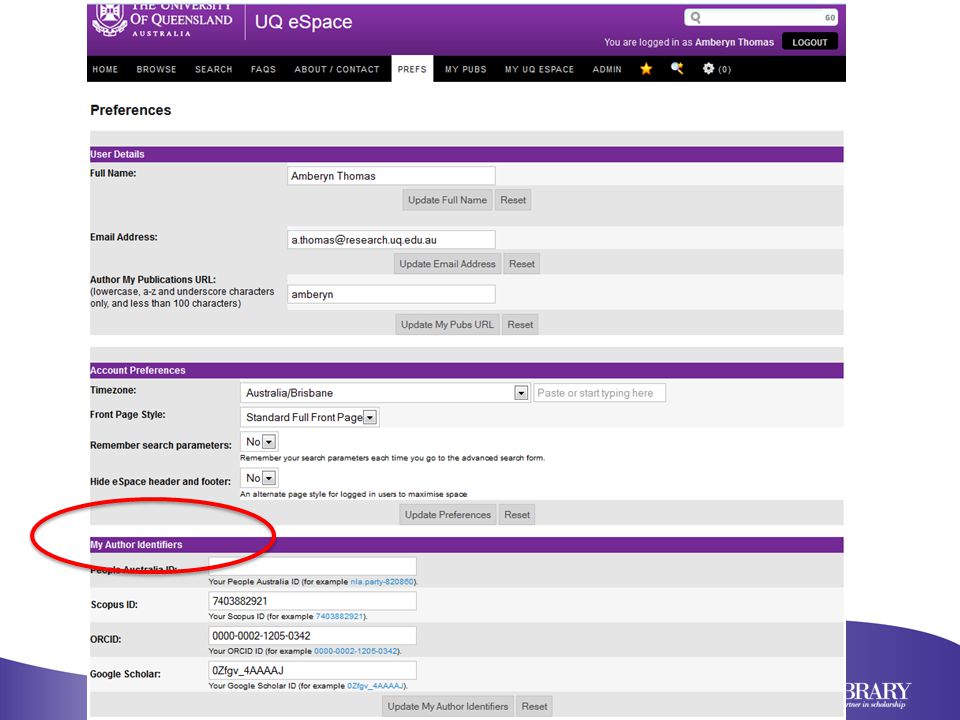Viewport: 960px width, 720px height.
Task: Expand the Front Page Style dropdown
Action: coord(370,418)
